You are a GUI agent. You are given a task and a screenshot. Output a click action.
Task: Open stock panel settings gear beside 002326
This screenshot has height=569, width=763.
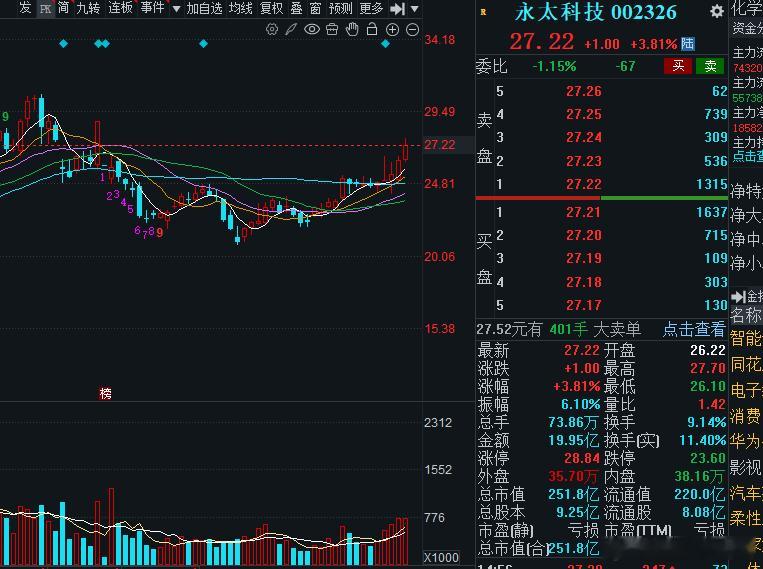coord(716,12)
